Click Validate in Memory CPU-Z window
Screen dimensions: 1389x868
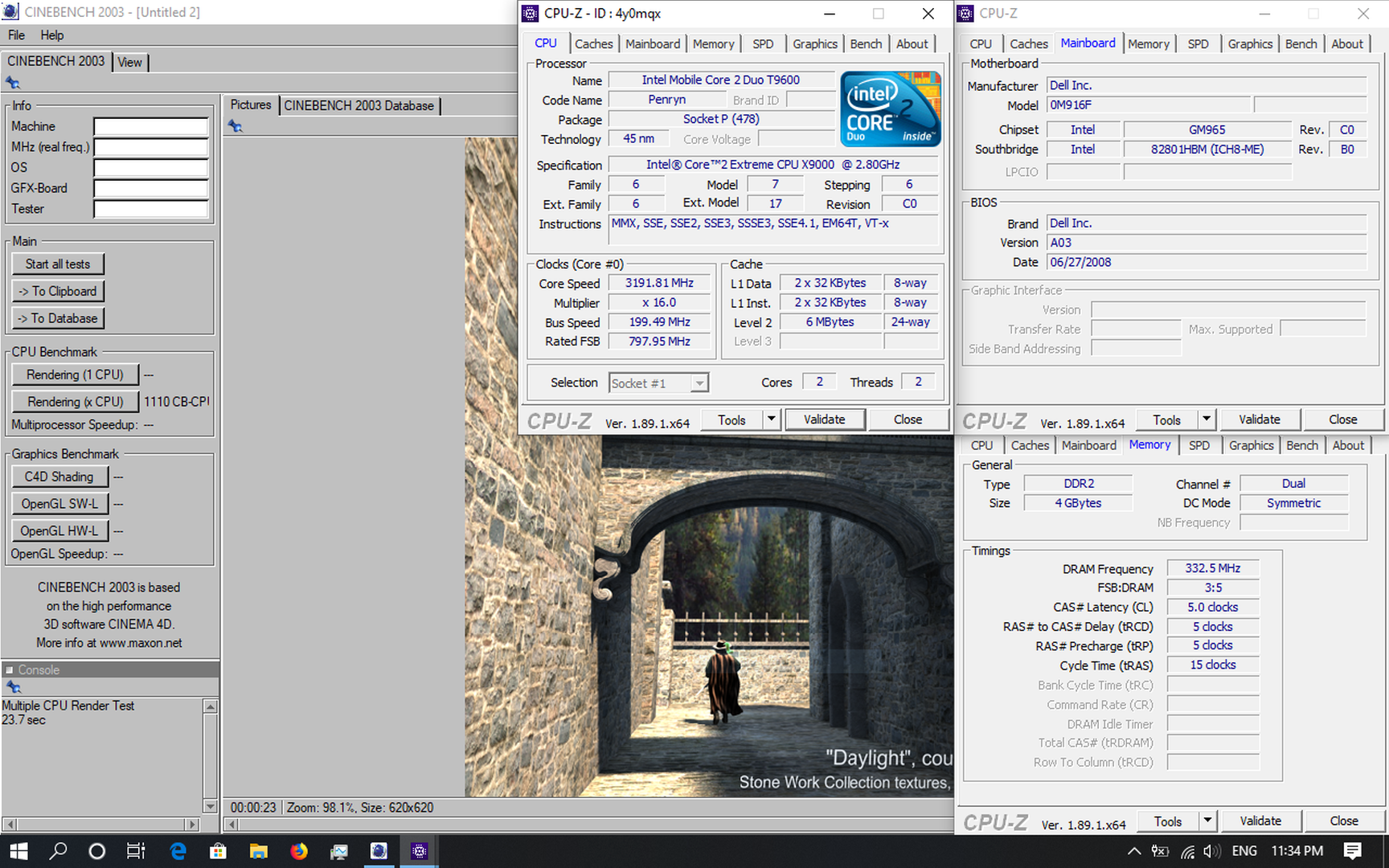1260,821
